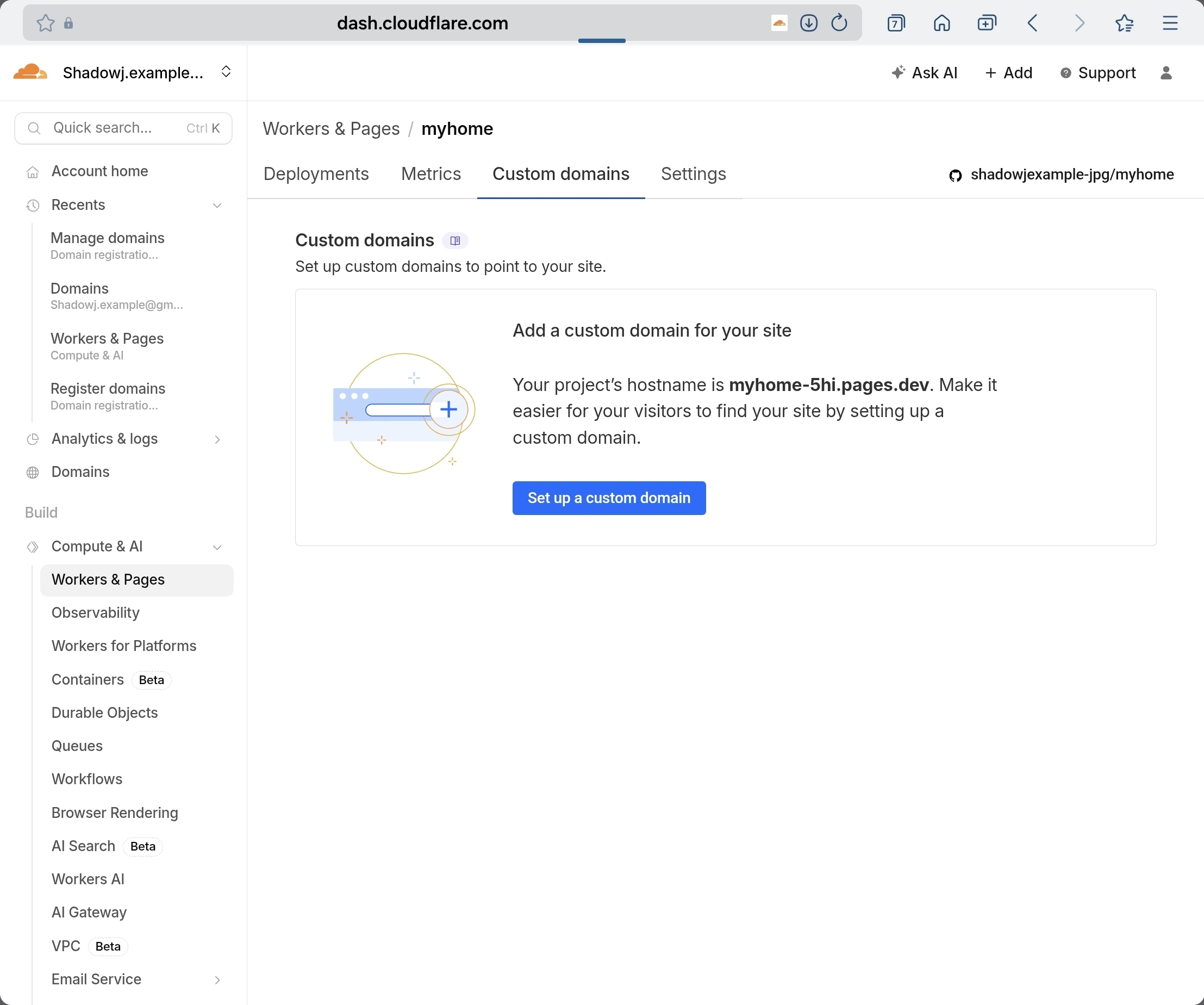Expand the Email Service submenu
The image size is (1204, 1005).
217,980
